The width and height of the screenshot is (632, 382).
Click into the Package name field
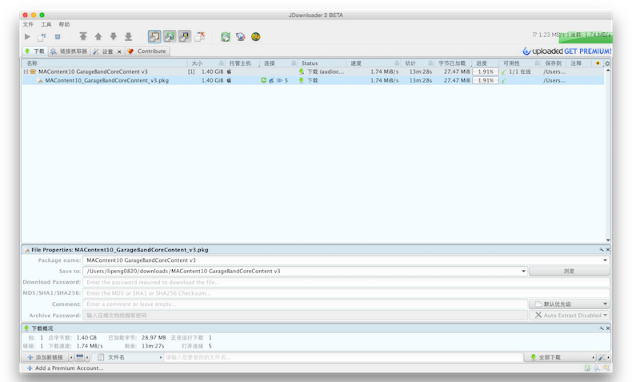(x=343, y=260)
